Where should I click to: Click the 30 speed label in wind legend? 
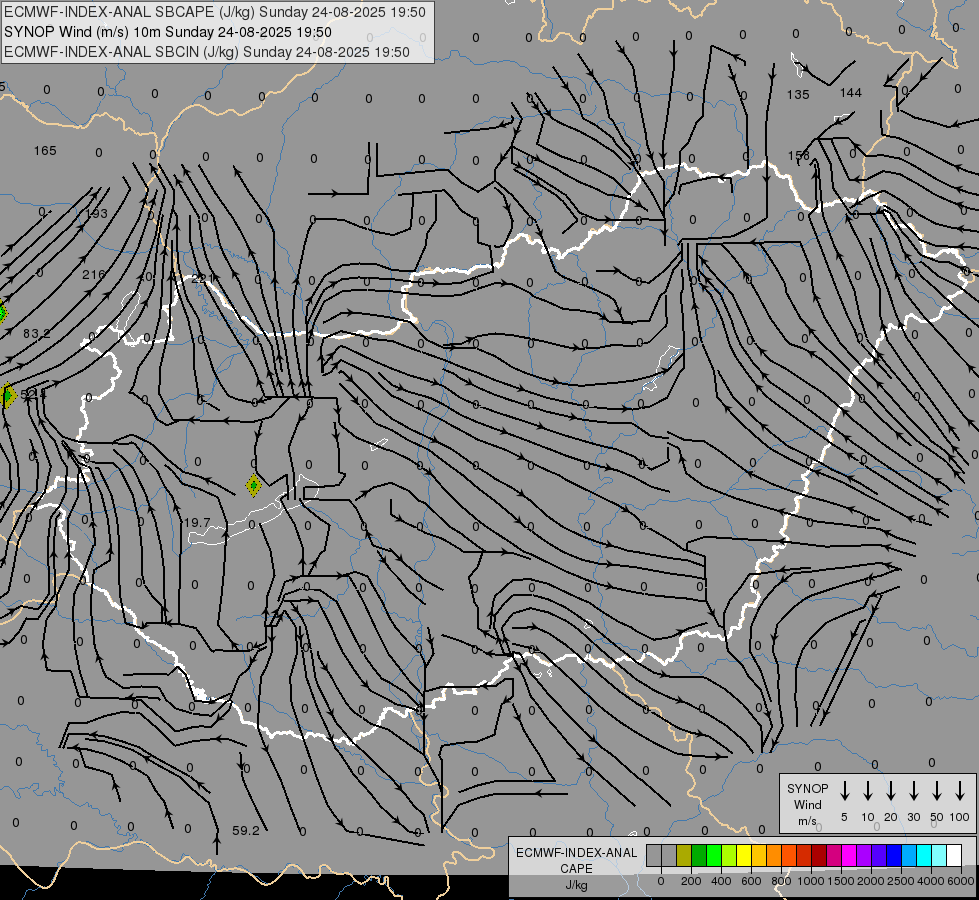tap(913, 817)
